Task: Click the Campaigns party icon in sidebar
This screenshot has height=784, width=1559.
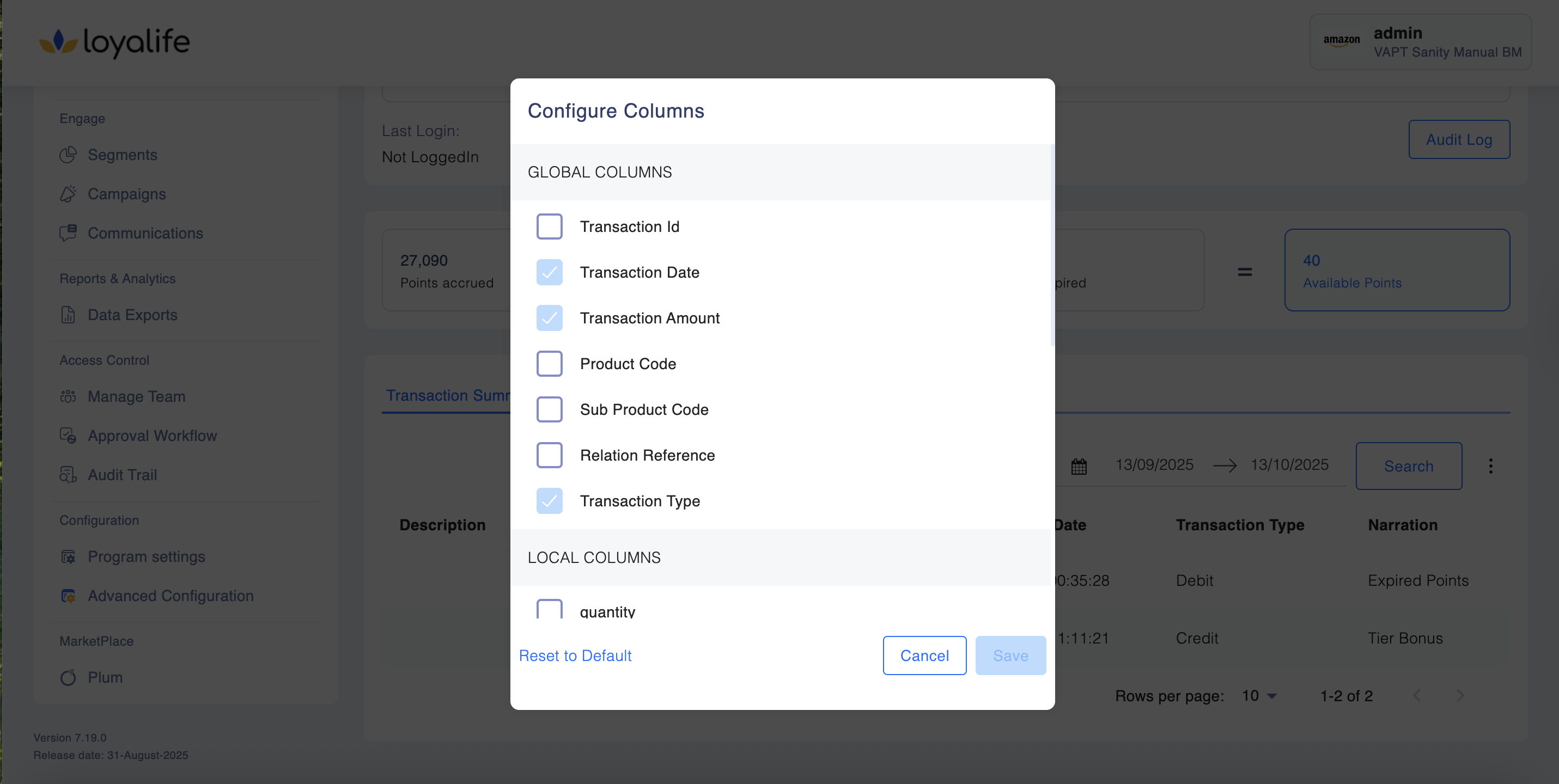Action: 68,194
